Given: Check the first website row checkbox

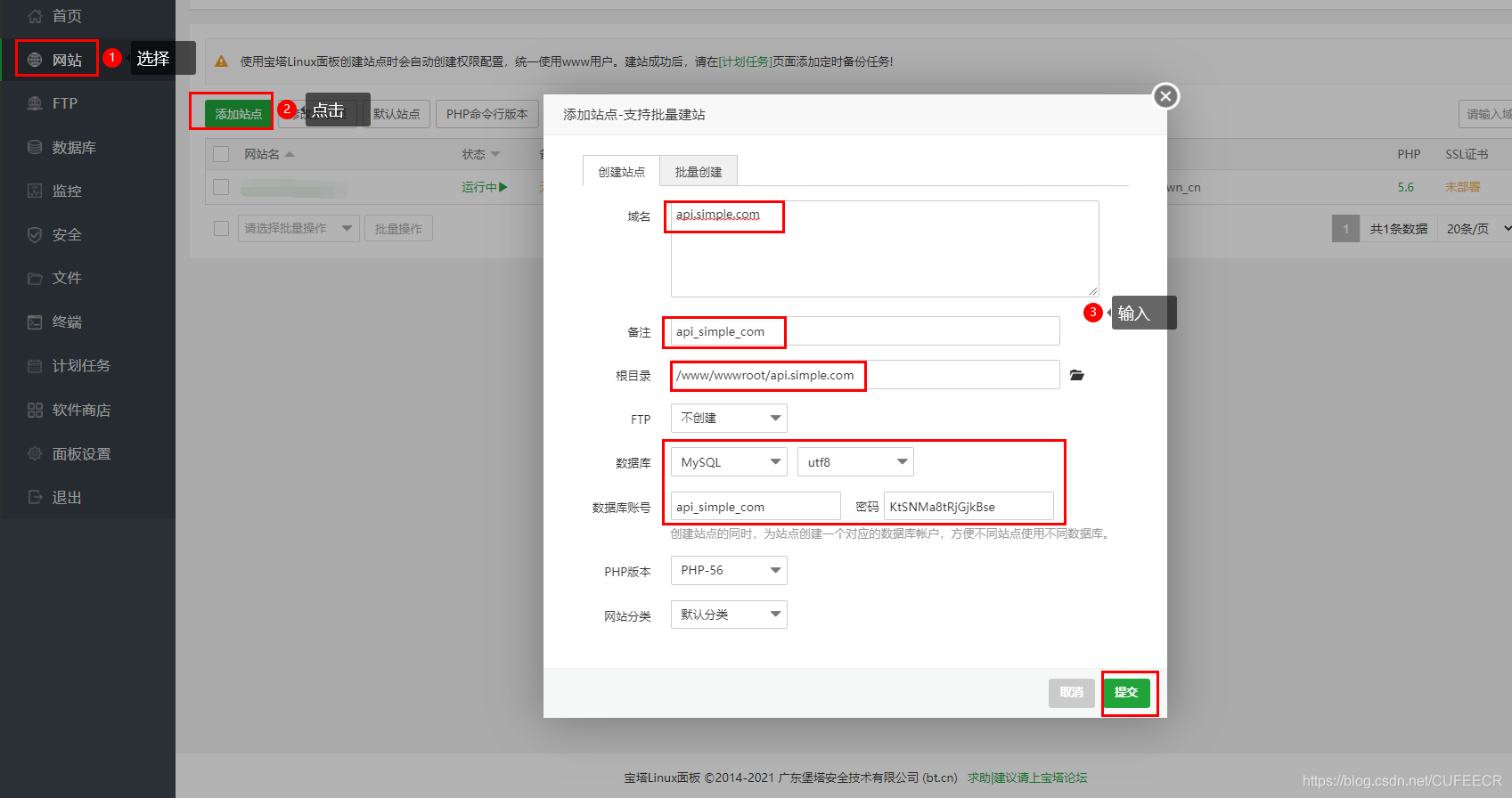Looking at the screenshot, I should 221,187.
